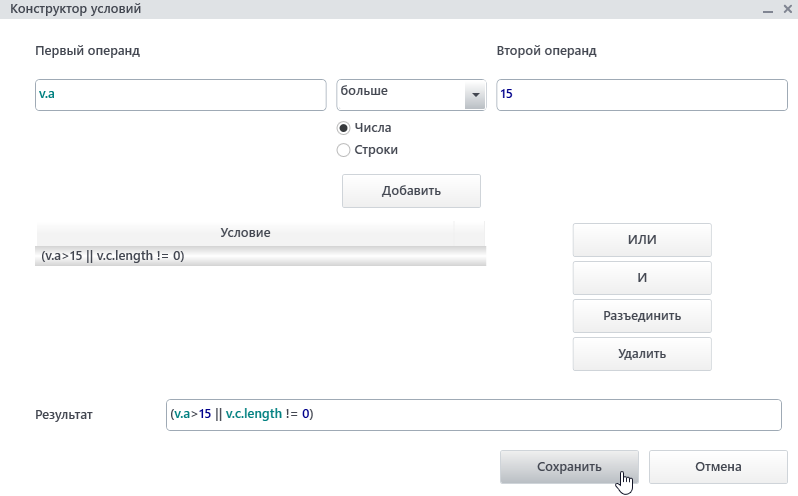Screen dimensions: 798x496
Task: Remove condition with the "Удалить" button
Action: pyautogui.click(x=641, y=353)
